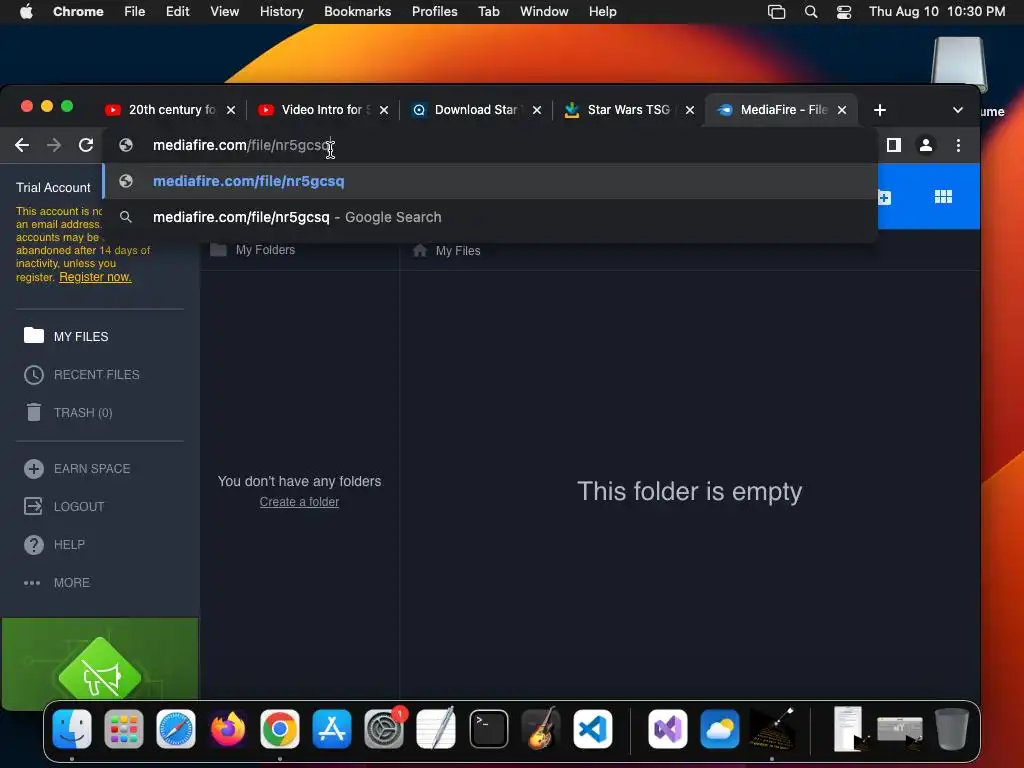
Task: Open Control Center in menu bar
Action: (844, 12)
